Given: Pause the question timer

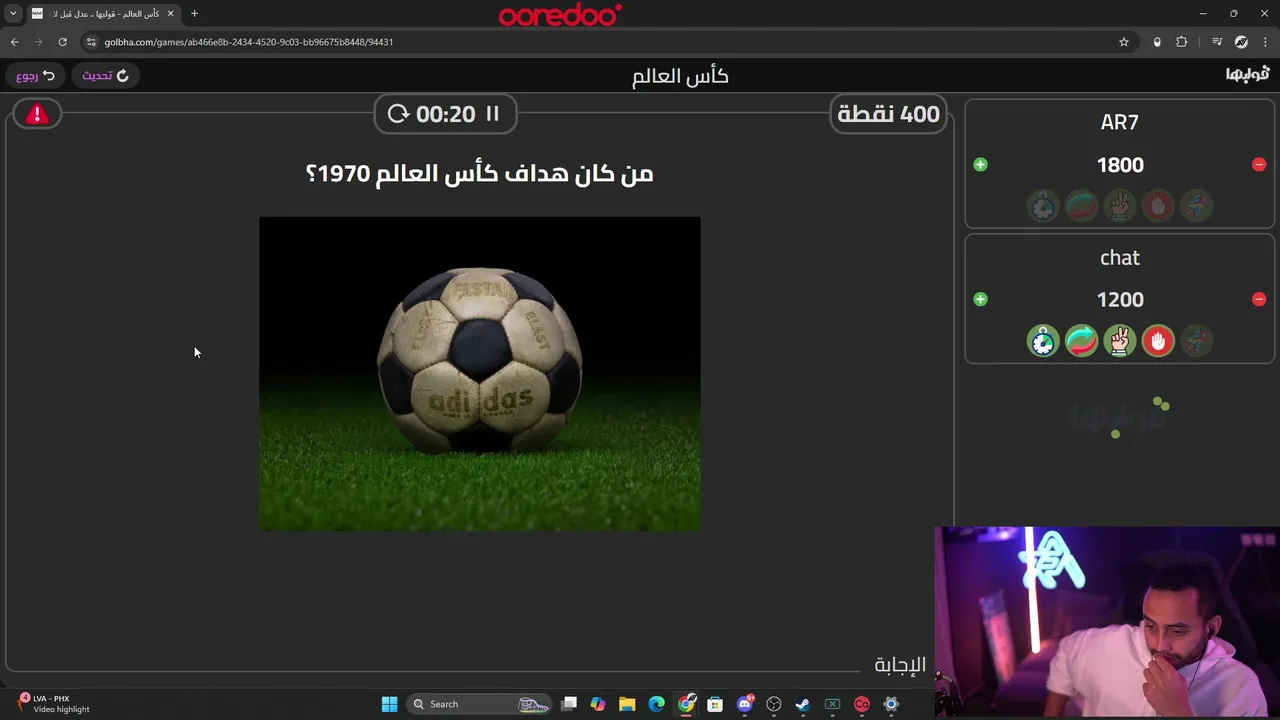Looking at the screenshot, I should [x=492, y=114].
